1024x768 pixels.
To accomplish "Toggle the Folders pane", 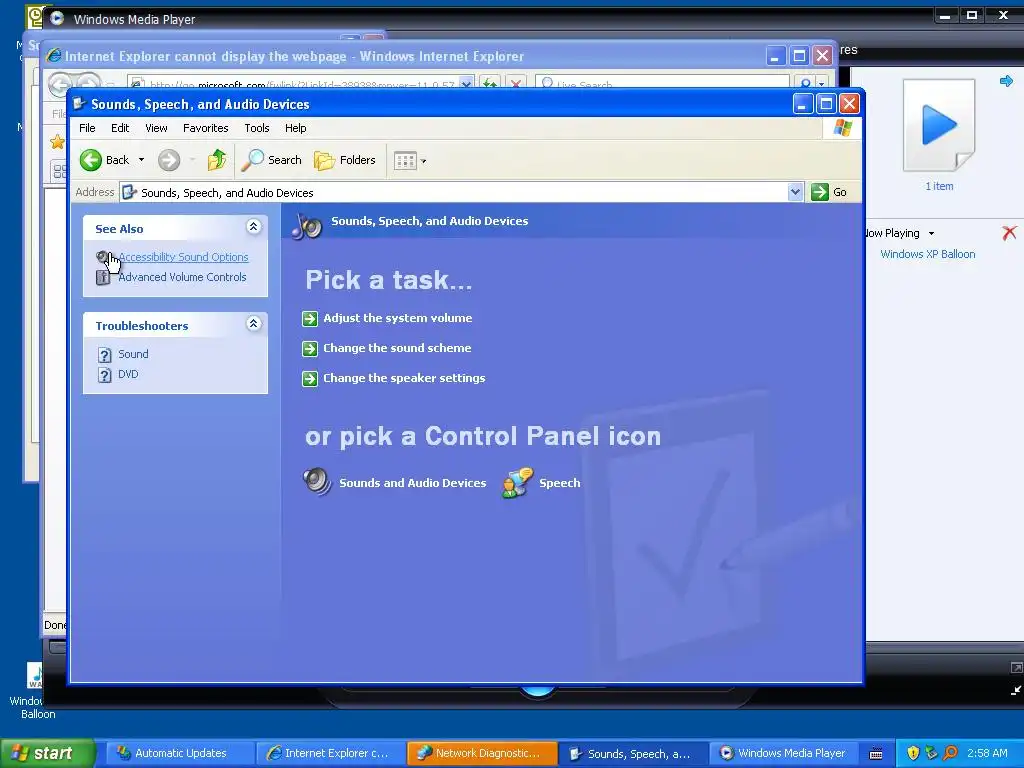I will tap(345, 160).
